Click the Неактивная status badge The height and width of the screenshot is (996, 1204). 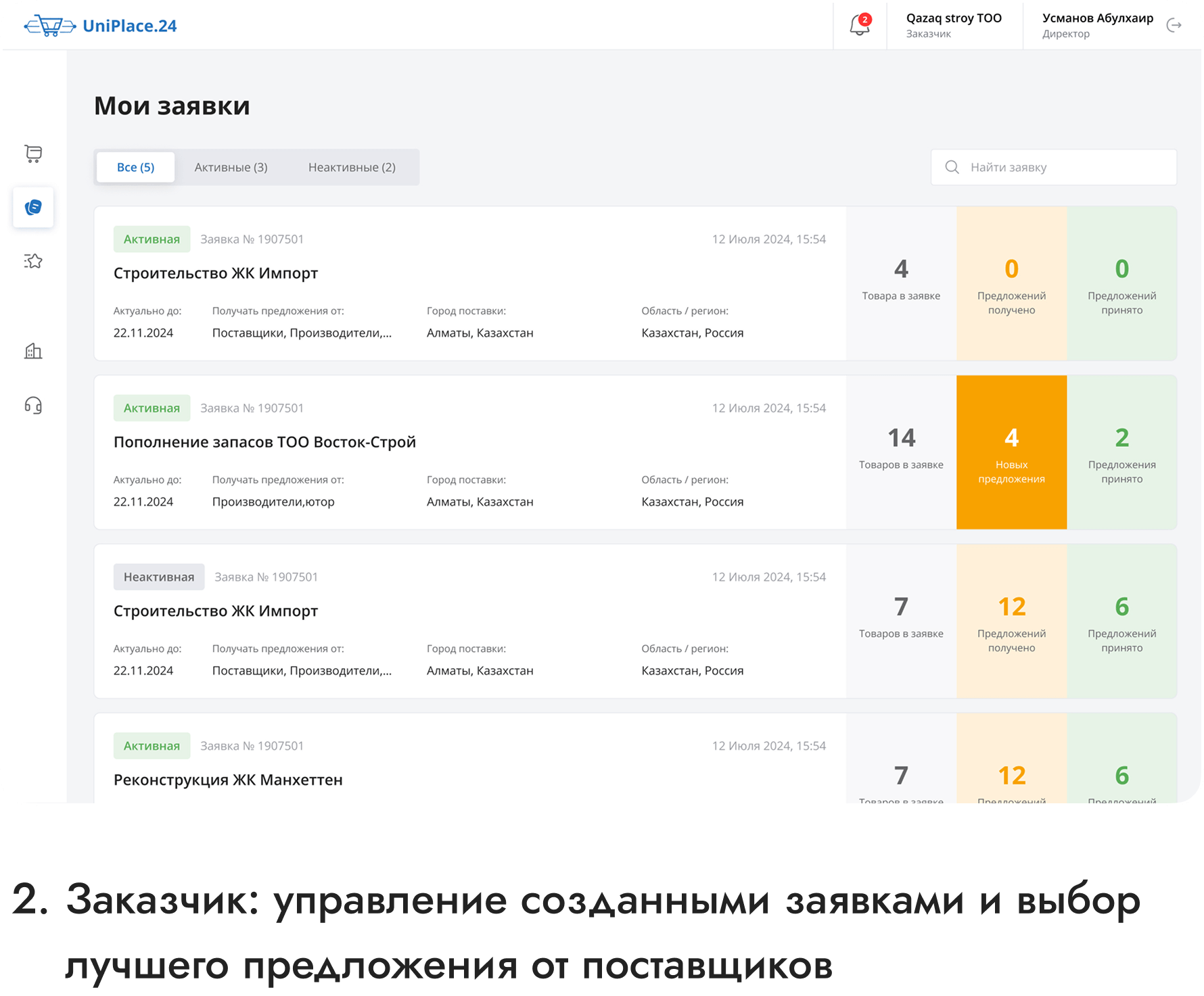pyautogui.click(x=159, y=577)
